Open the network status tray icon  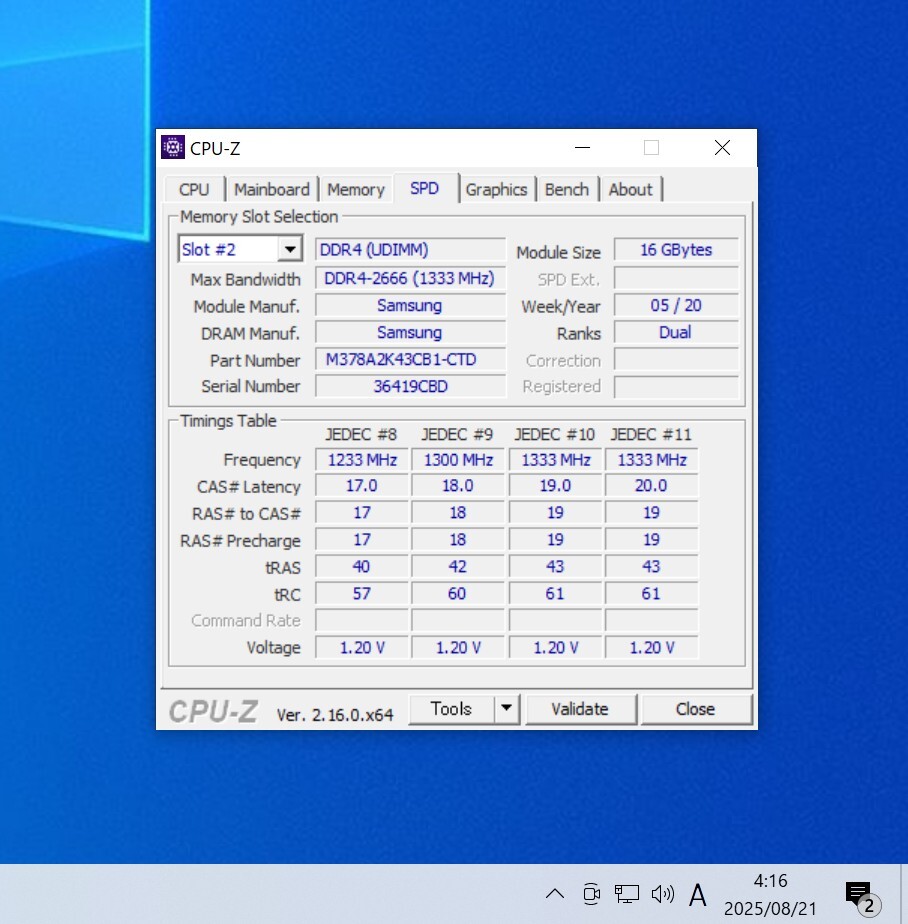click(626, 894)
